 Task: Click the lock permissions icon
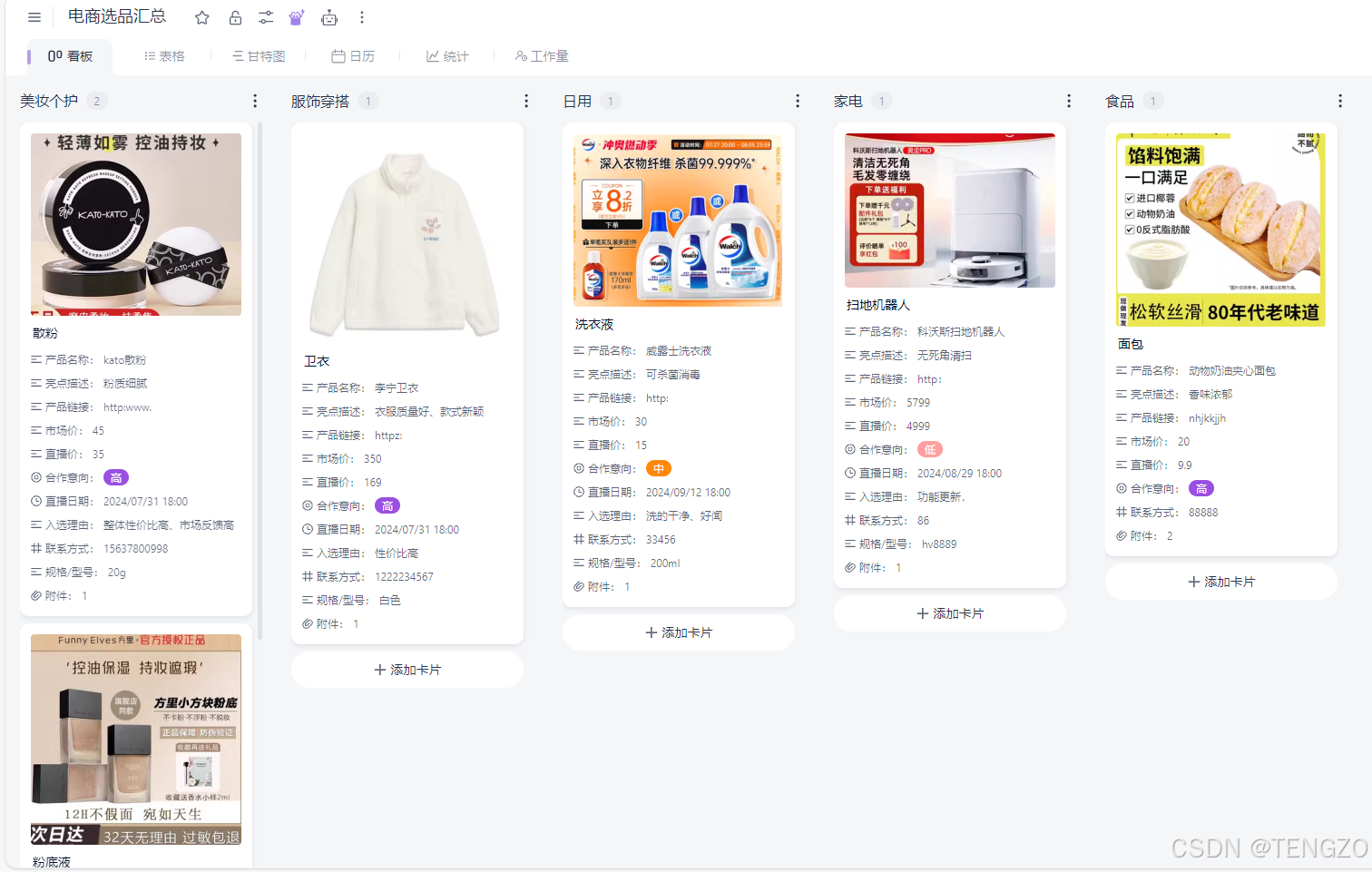[x=235, y=17]
